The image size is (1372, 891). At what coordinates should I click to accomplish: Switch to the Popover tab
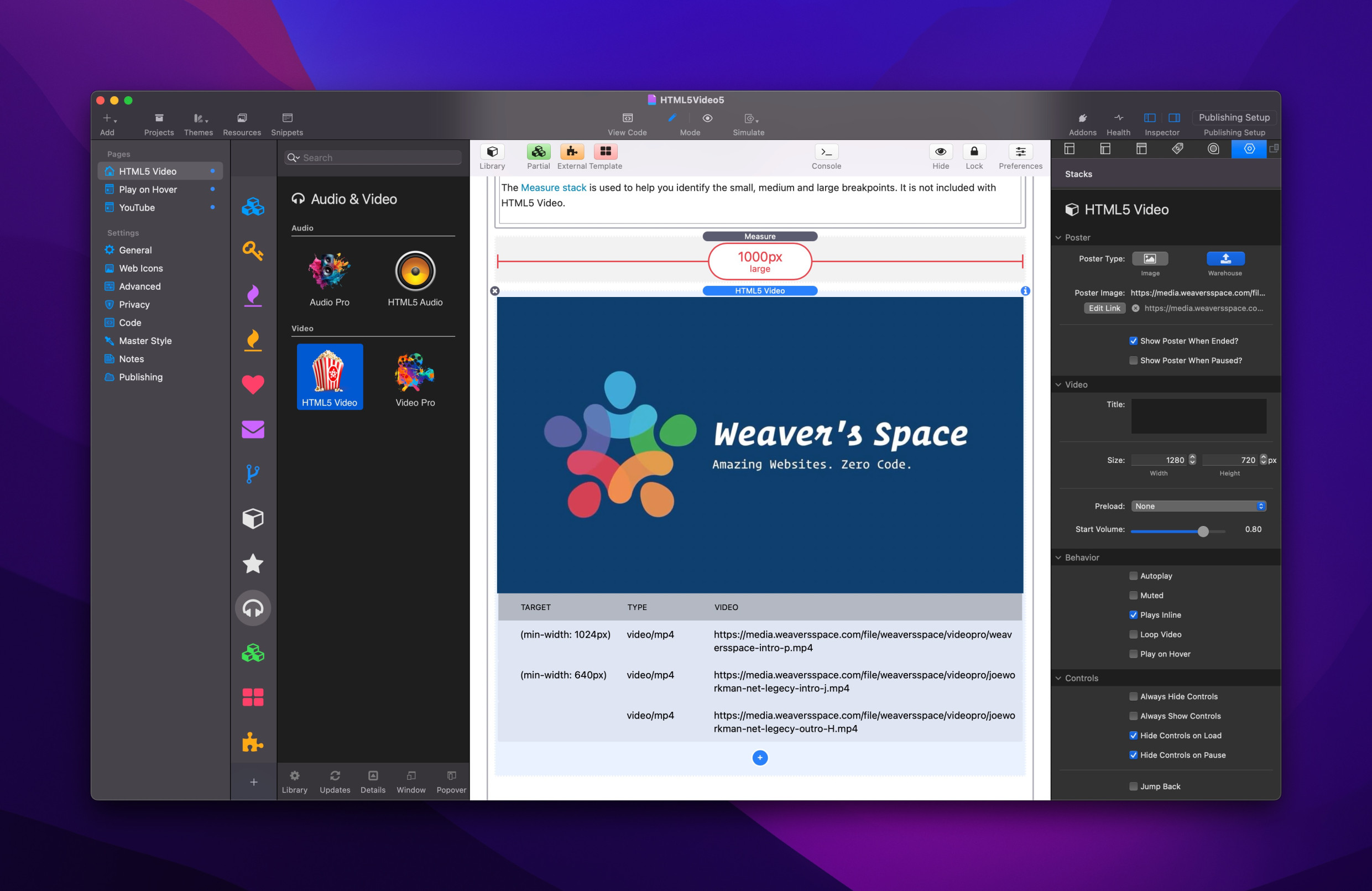451,781
